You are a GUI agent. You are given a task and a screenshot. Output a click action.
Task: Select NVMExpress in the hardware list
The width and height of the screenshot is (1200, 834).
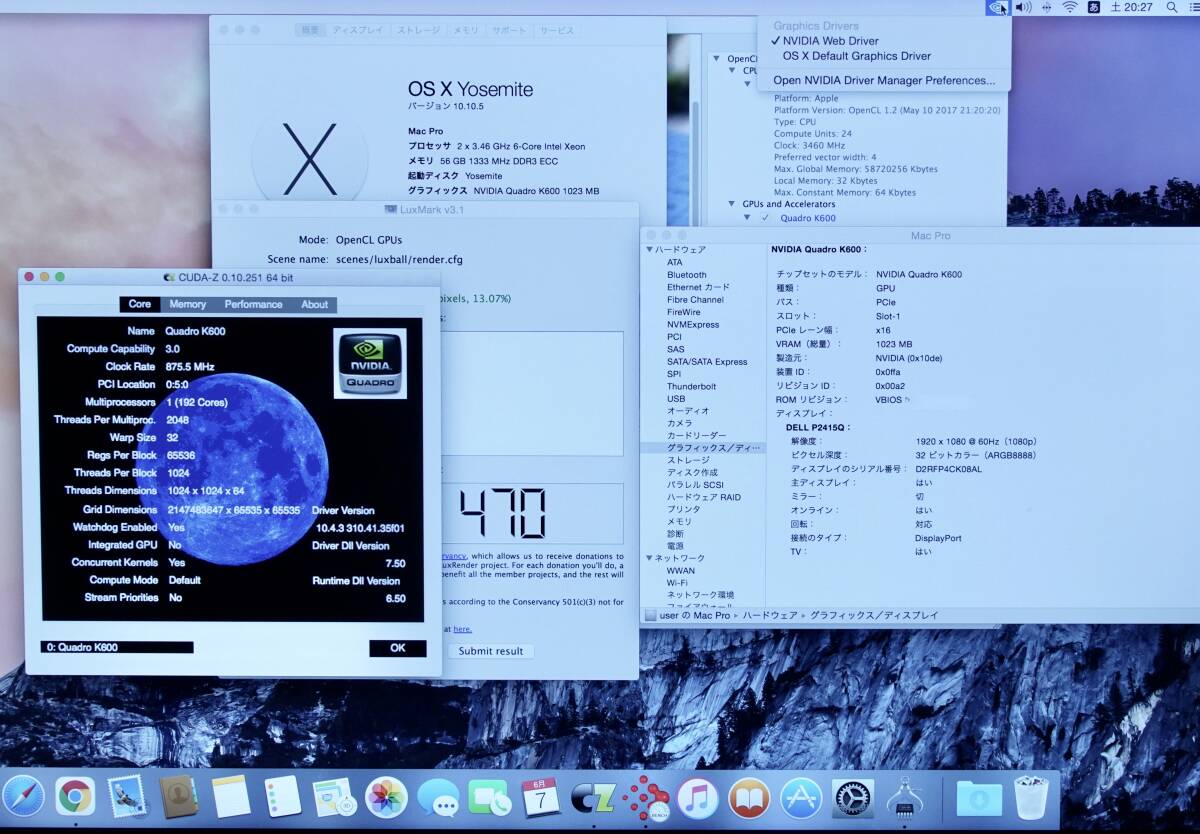[x=693, y=325]
